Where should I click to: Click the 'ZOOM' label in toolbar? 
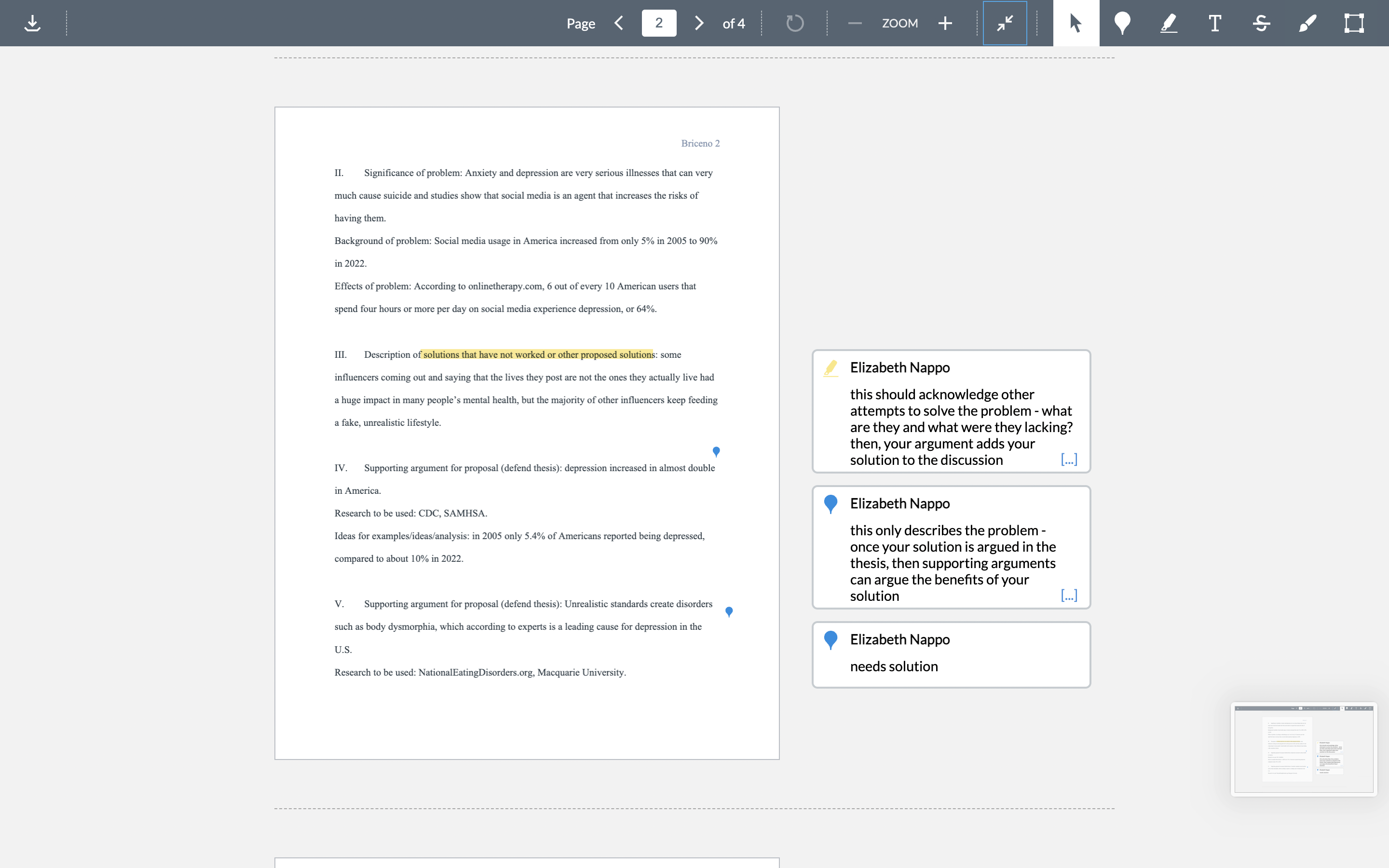point(899,23)
